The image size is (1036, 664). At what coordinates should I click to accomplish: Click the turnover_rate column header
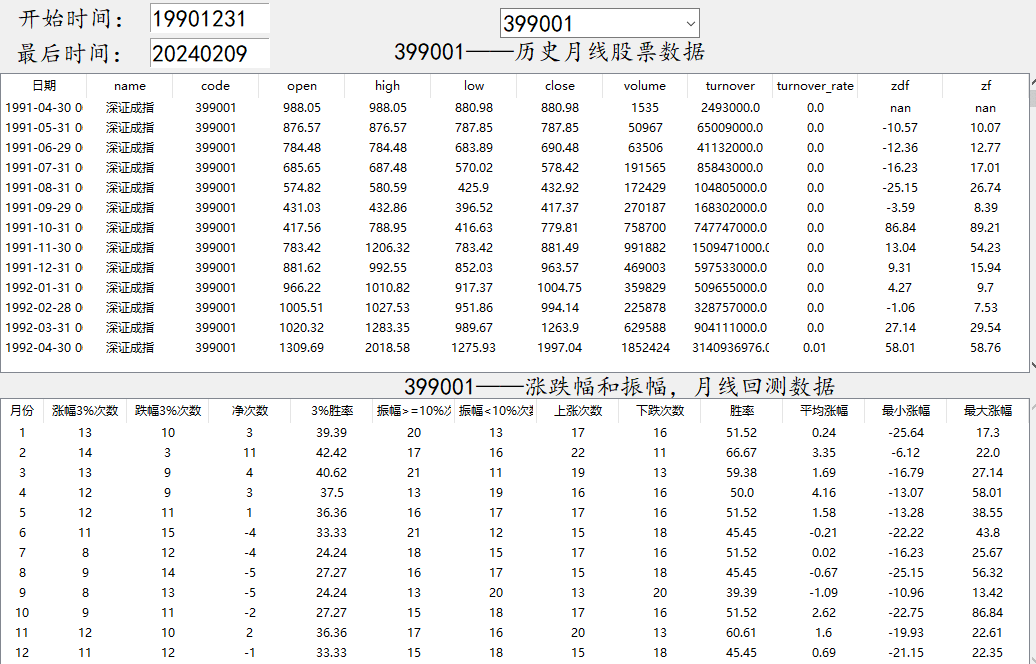pos(815,86)
